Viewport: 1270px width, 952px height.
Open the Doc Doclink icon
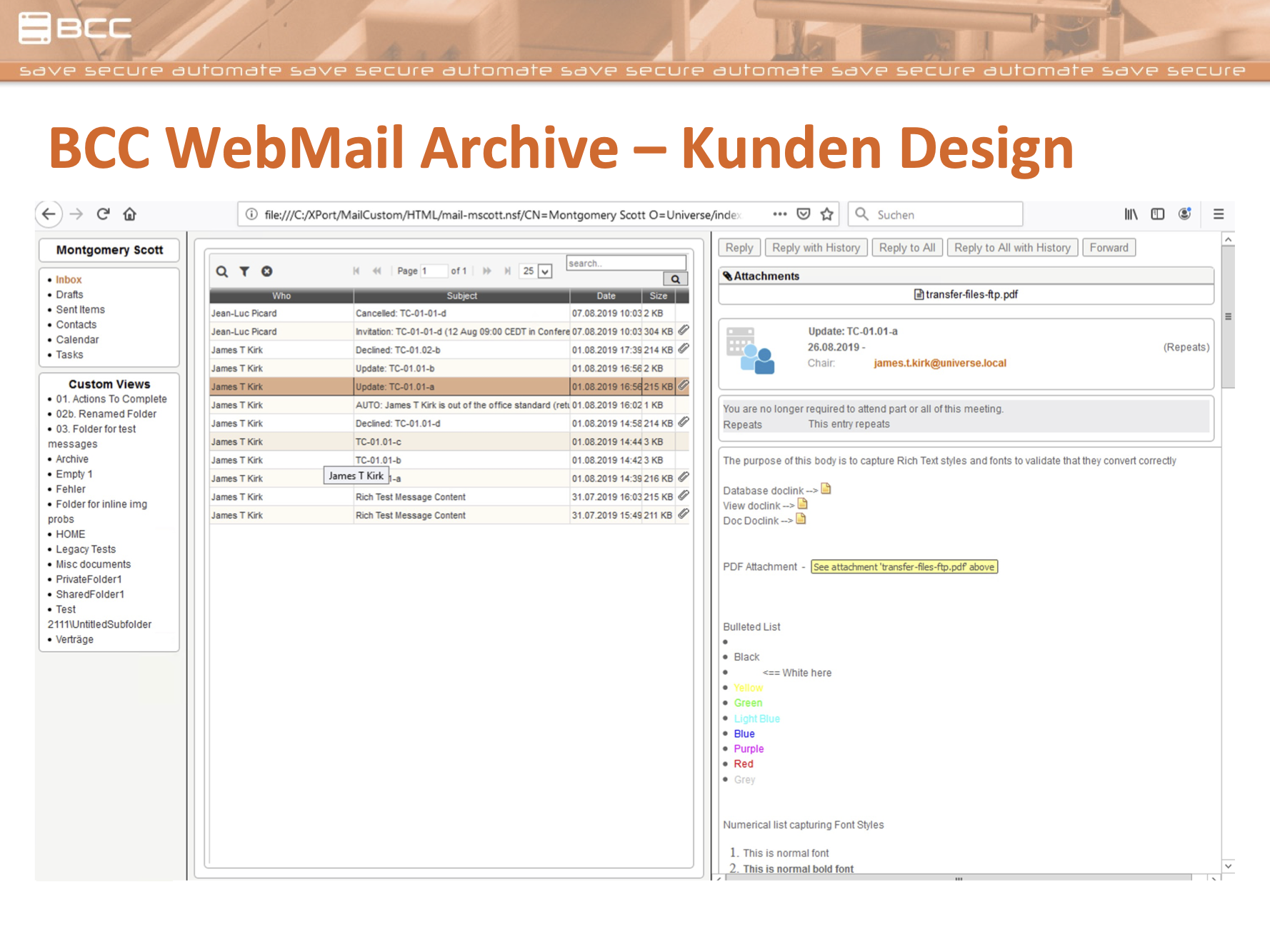801,519
